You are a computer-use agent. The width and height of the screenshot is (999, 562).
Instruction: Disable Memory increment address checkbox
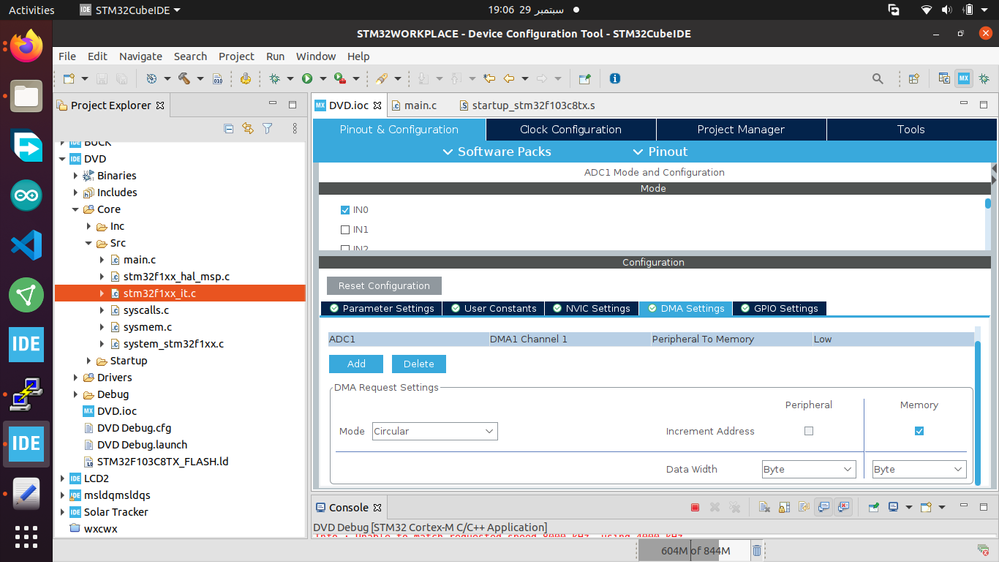pos(919,431)
